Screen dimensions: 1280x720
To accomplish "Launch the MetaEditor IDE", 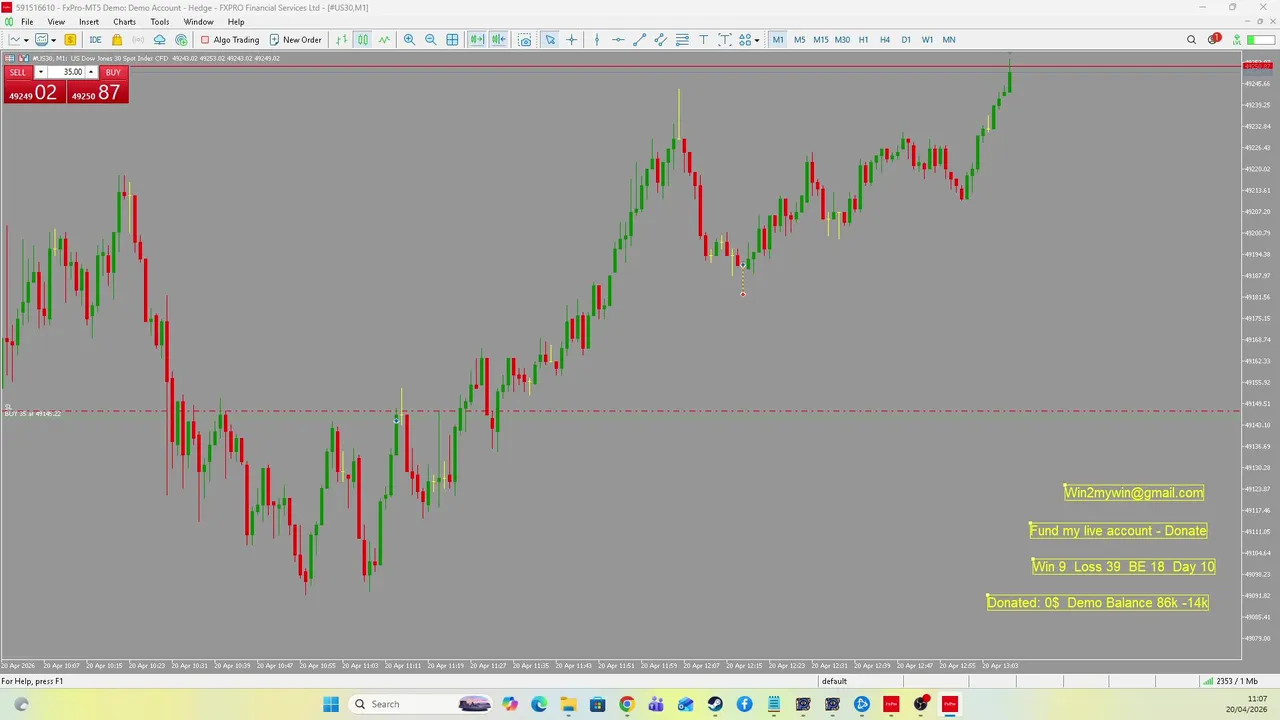I will pos(95,40).
